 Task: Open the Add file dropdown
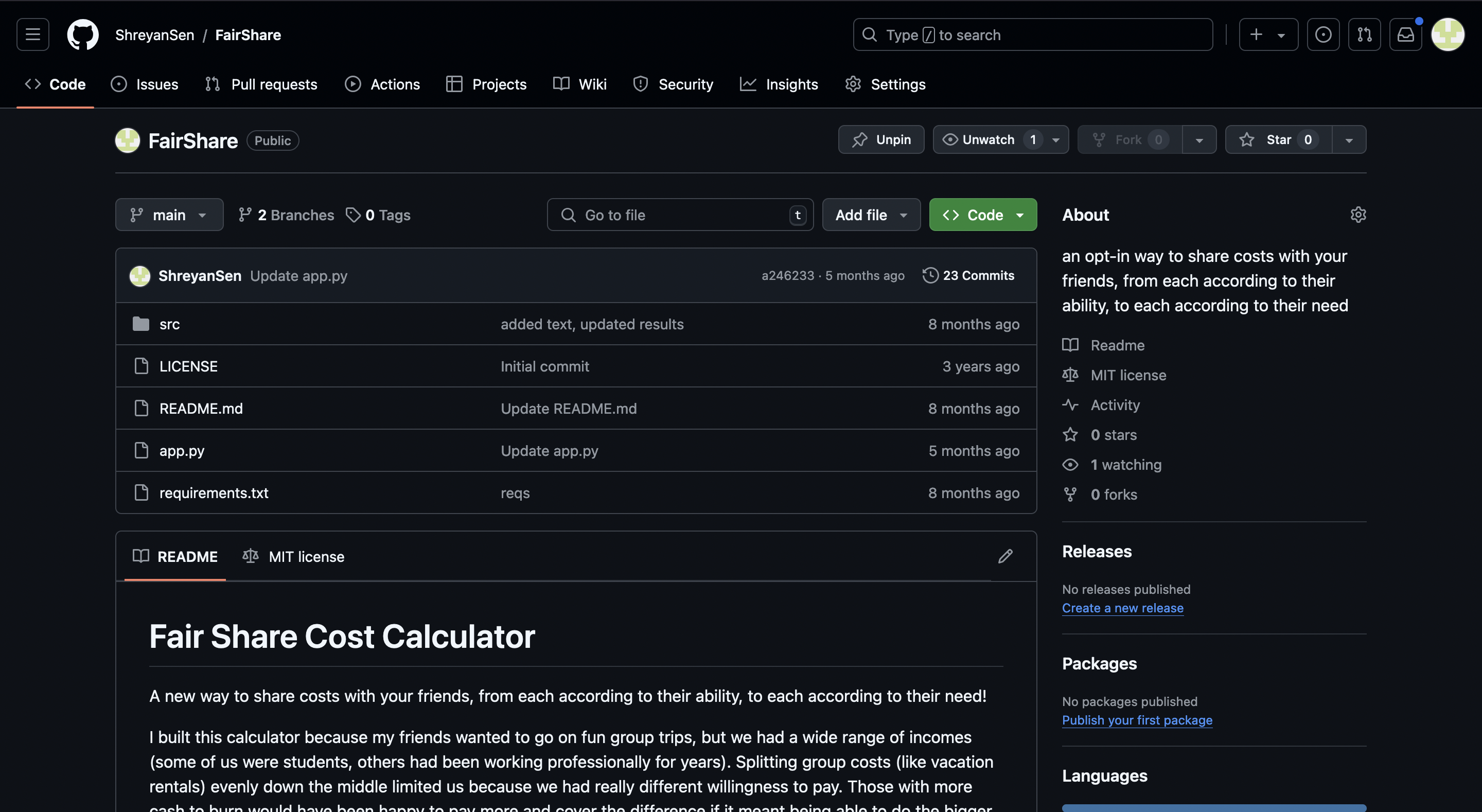(x=871, y=215)
